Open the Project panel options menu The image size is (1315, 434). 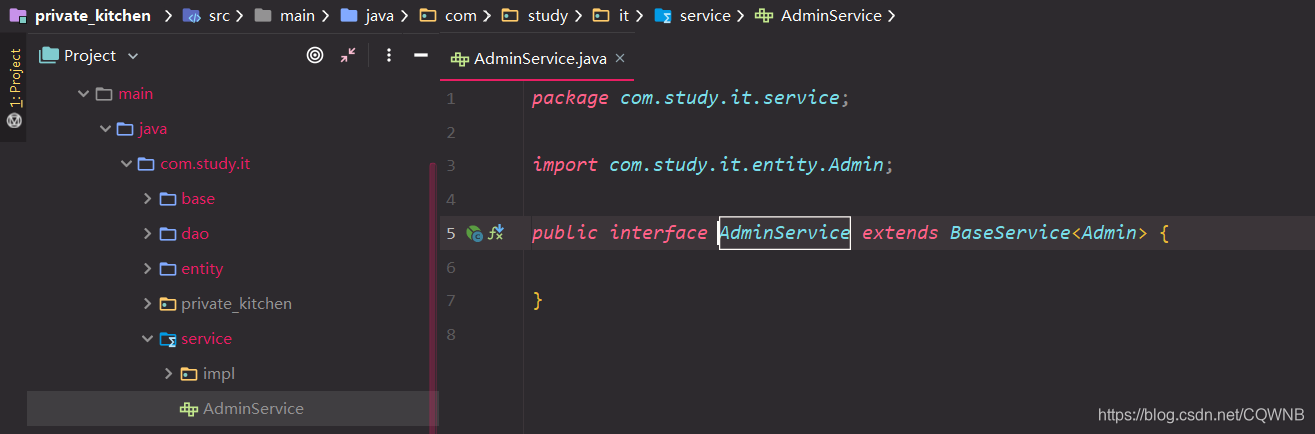[x=389, y=55]
